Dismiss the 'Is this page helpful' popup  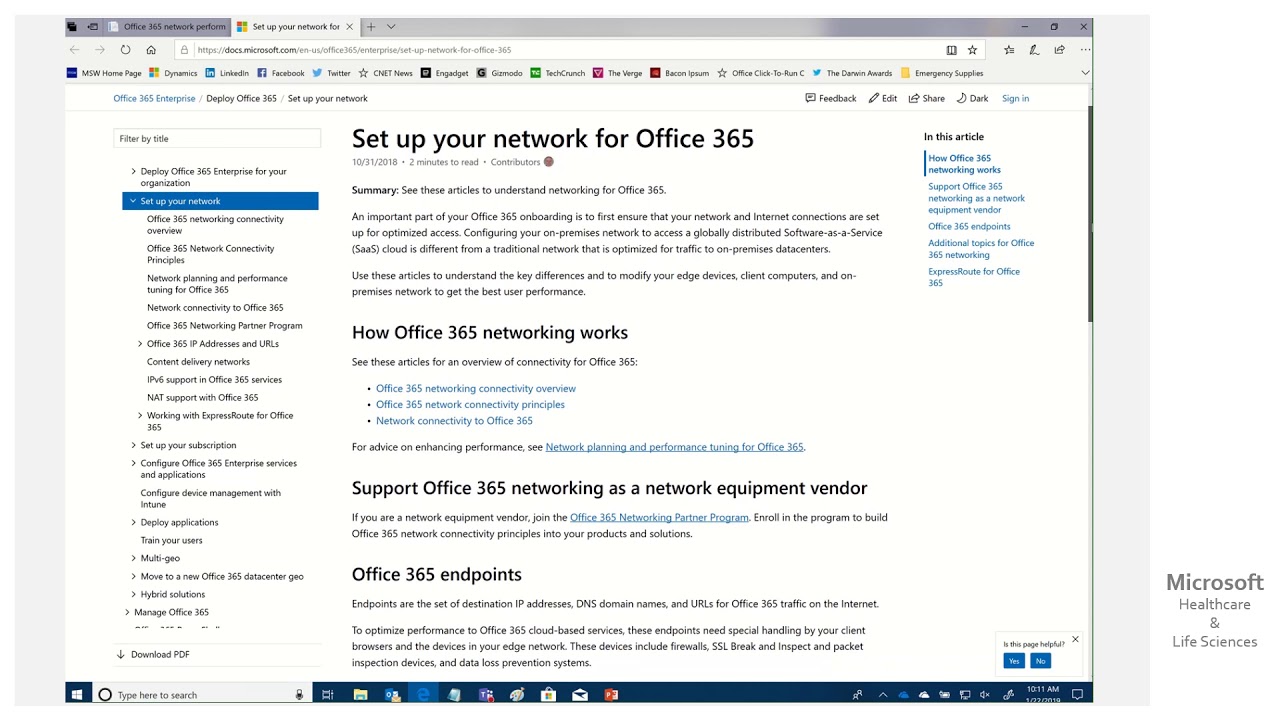1075,639
